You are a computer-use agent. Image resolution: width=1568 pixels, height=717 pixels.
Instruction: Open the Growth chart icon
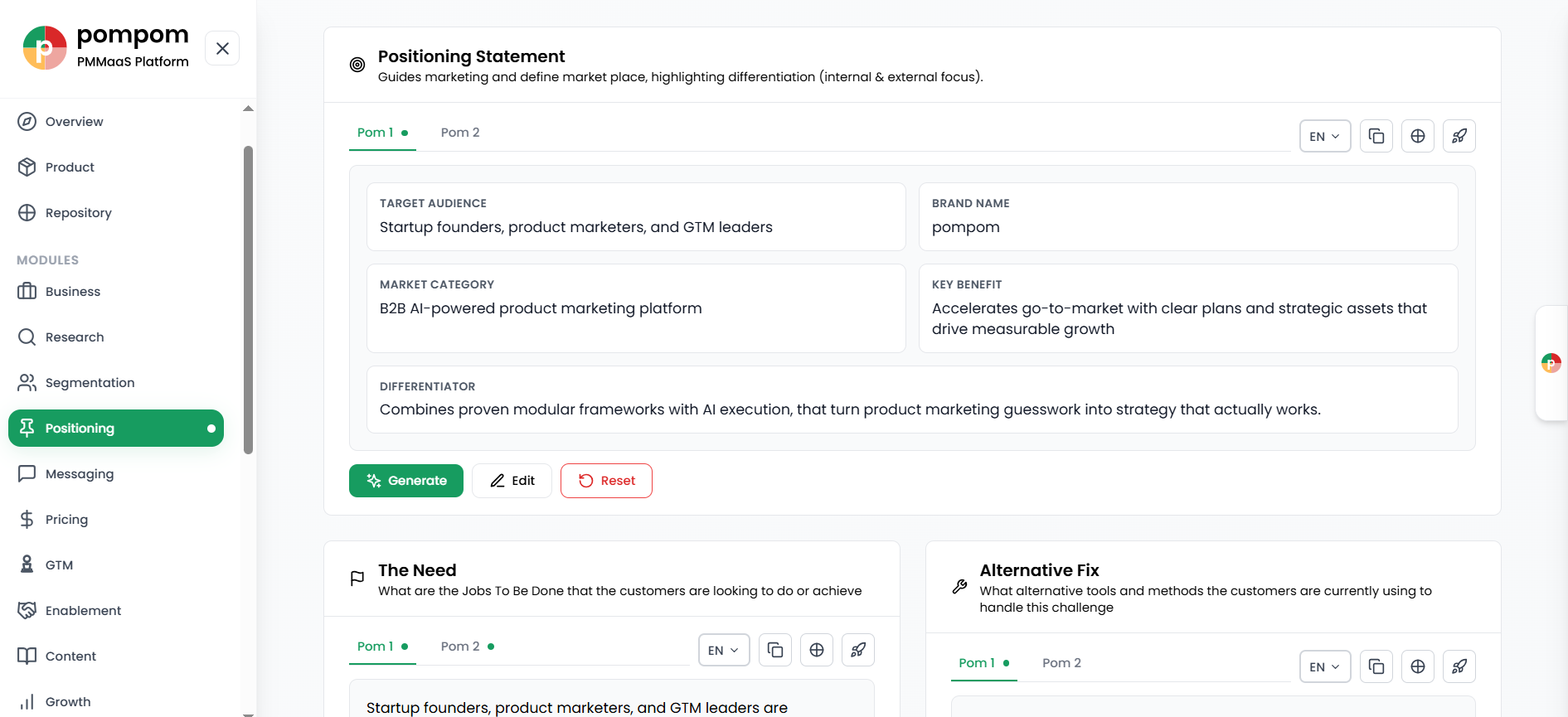pyautogui.click(x=27, y=702)
